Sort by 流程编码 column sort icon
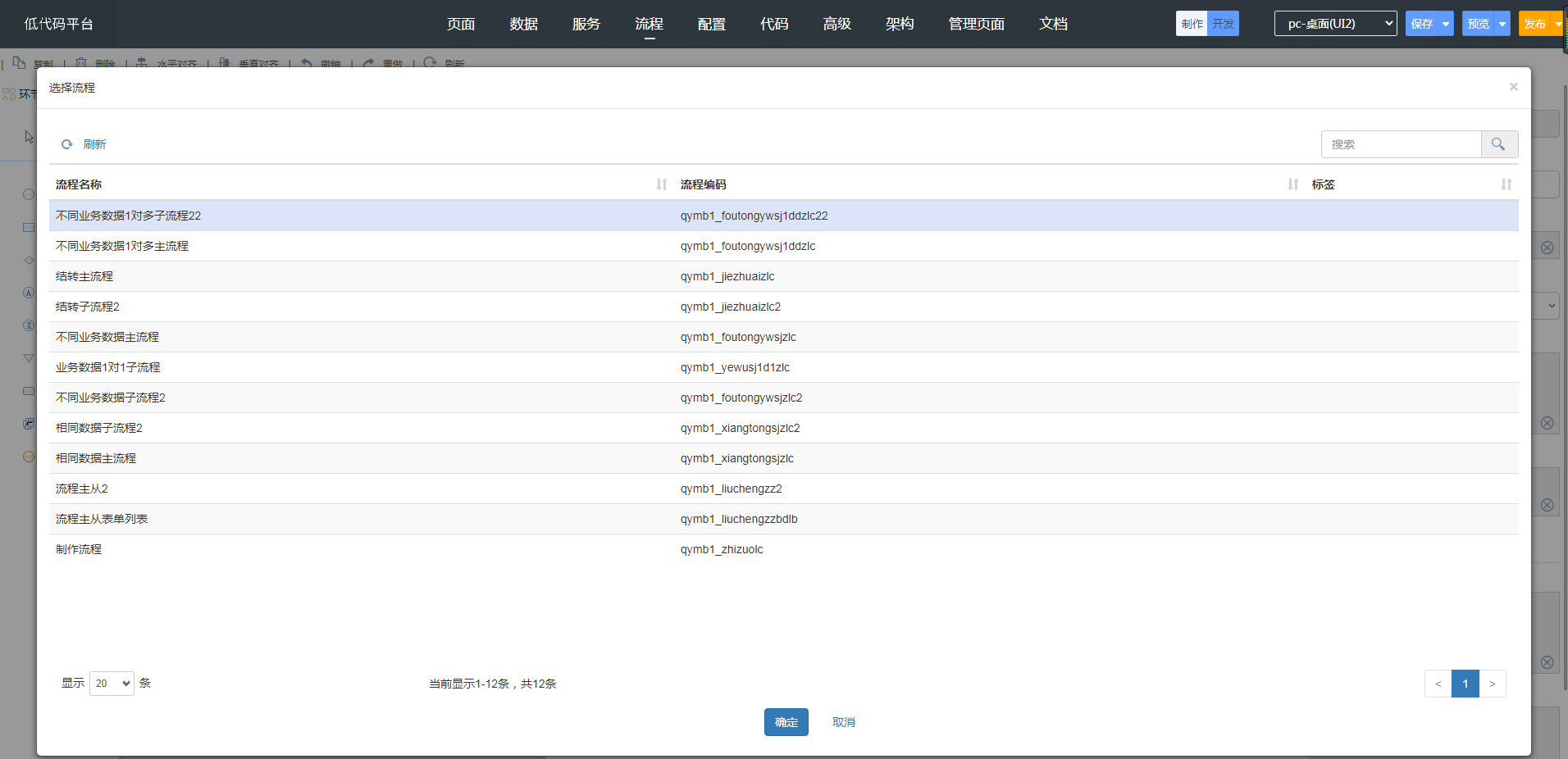Image resolution: width=1568 pixels, height=759 pixels. (1292, 184)
